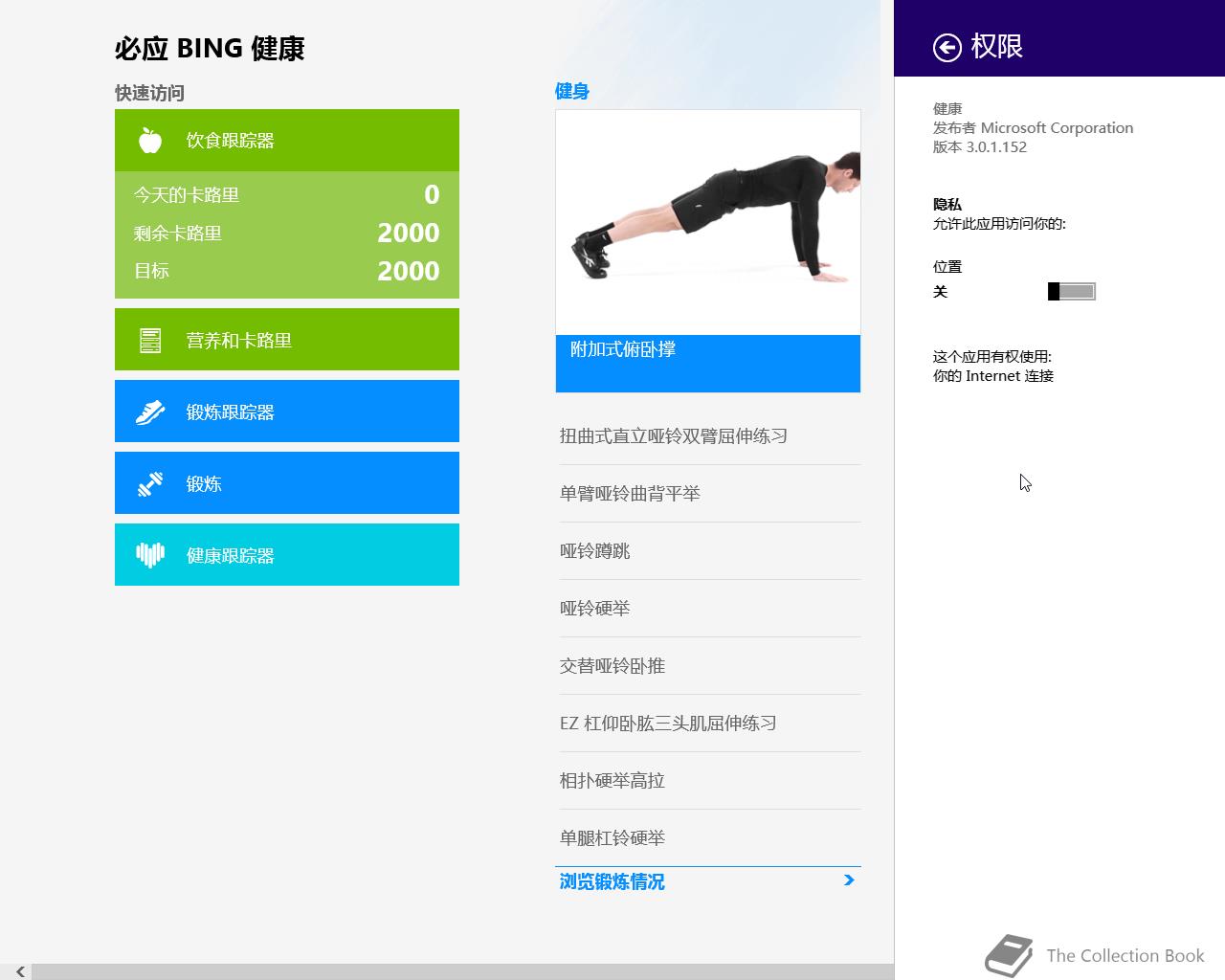The image size is (1225, 980).
Task: Select 相扑硬举高拉 exercise
Action: [708, 781]
